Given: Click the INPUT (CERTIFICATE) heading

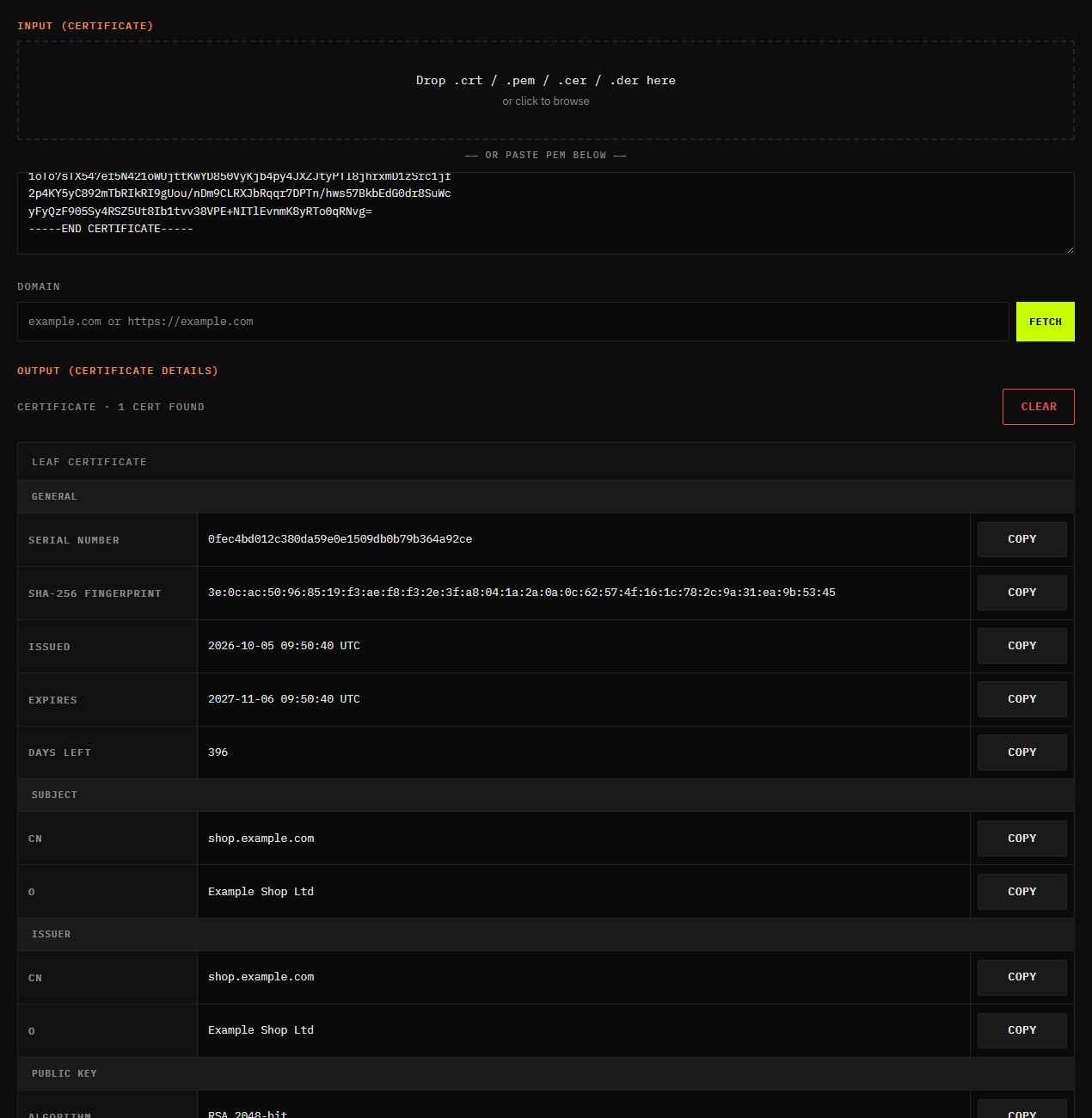Looking at the screenshot, I should (85, 27).
